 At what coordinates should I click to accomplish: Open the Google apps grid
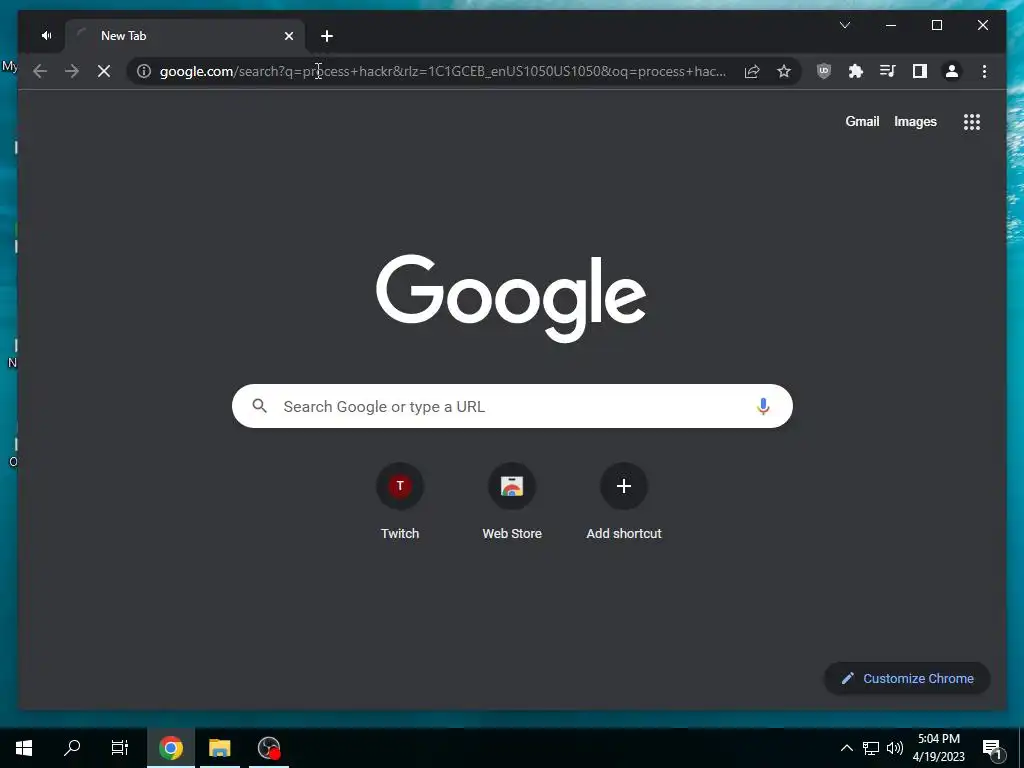pyautogui.click(x=972, y=121)
